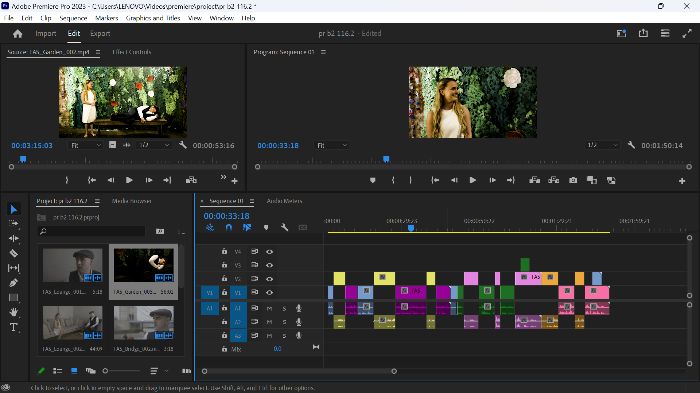Toggle sync lock on track V2

coord(254,279)
